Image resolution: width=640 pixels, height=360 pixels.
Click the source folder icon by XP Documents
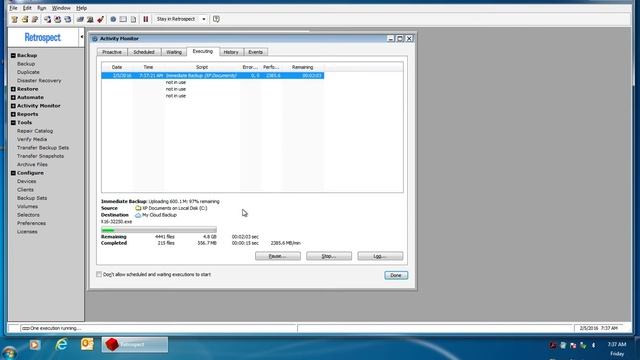coord(138,208)
